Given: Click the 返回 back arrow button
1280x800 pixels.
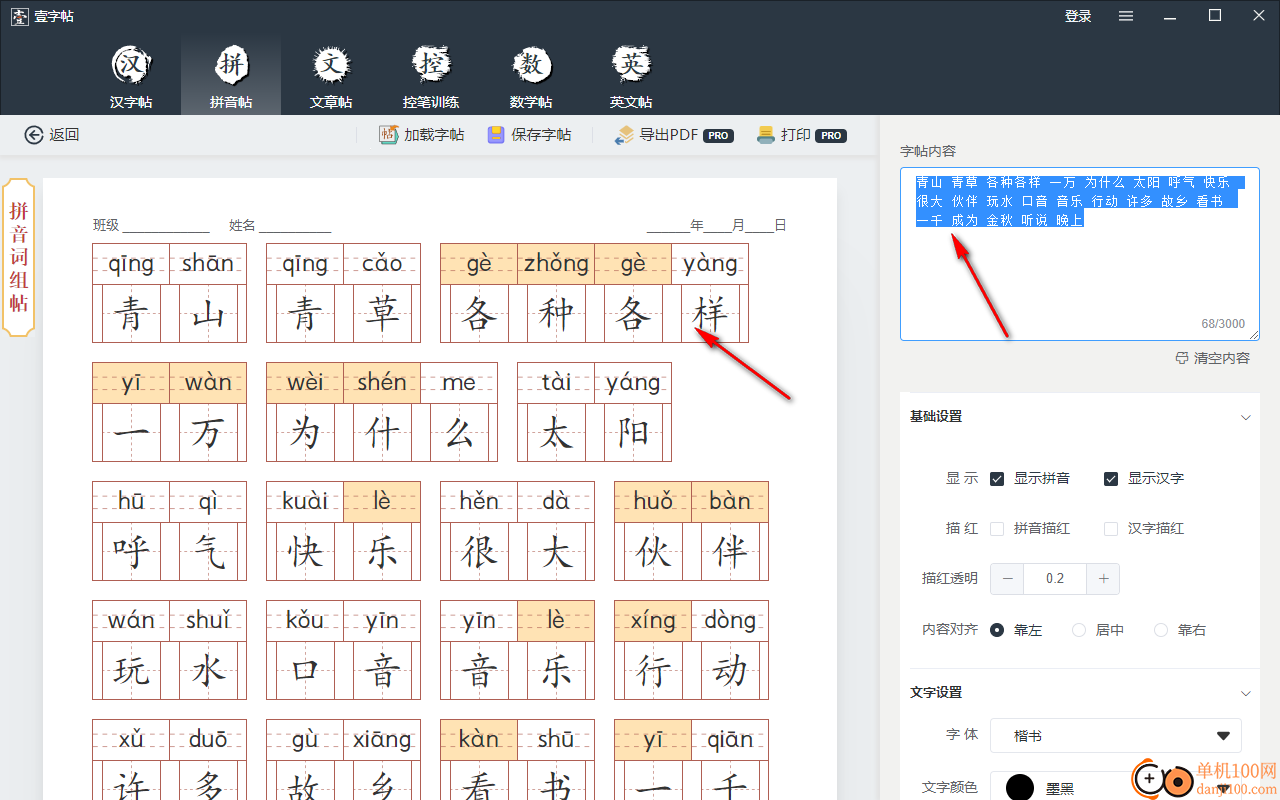Looking at the screenshot, I should 52,135.
